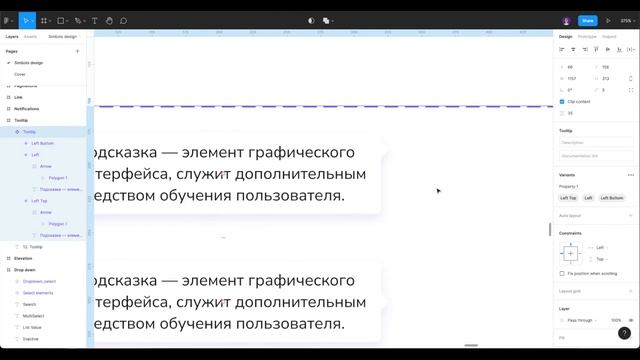Open the Simbols design page dropdown

click(64, 37)
